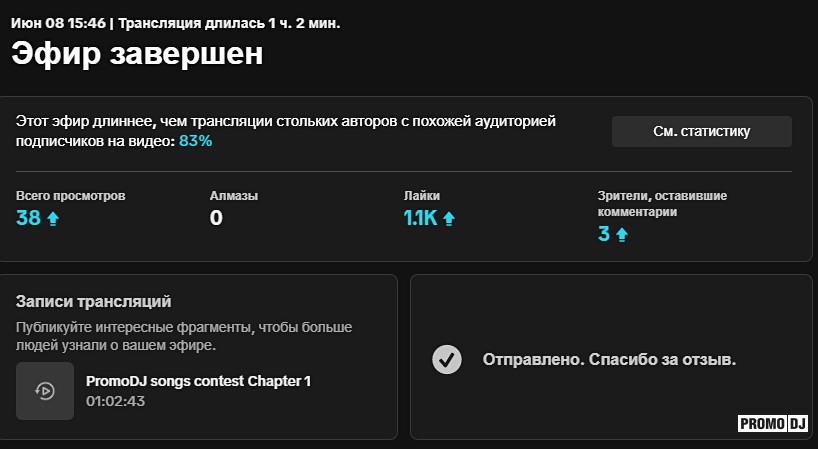Click the Записи трансляций heading

pyautogui.click(x=94, y=300)
